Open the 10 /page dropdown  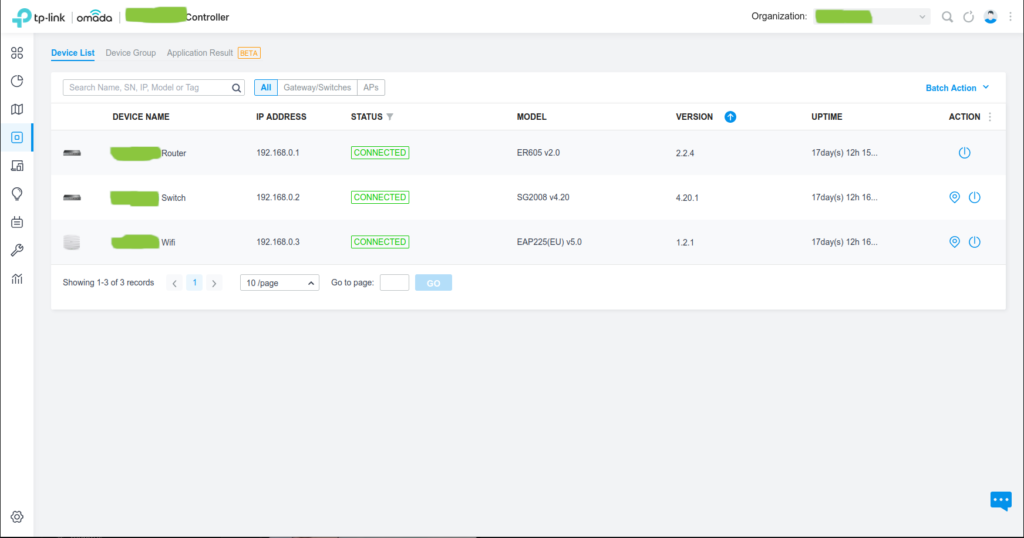click(x=280, y=283)
